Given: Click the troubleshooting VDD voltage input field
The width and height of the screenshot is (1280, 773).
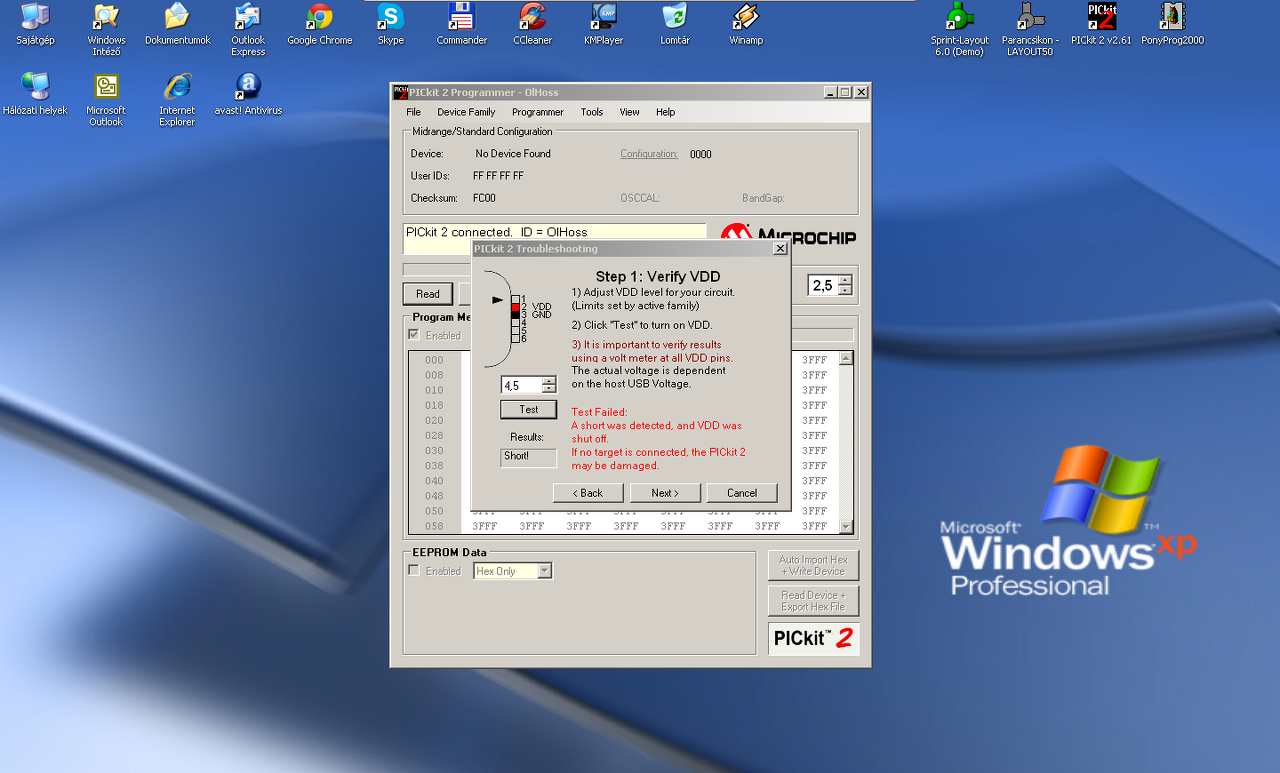Looking at the screenshot, I should coord(521,385).
